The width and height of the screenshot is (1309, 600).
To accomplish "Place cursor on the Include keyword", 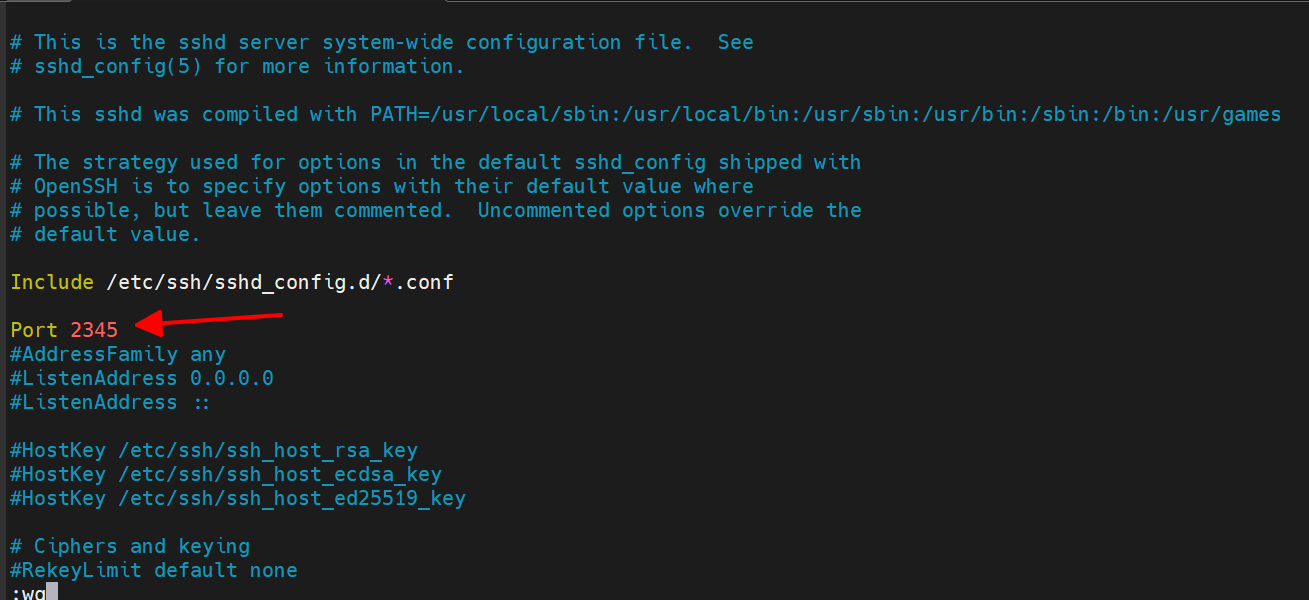I will [x=52, y=282].
